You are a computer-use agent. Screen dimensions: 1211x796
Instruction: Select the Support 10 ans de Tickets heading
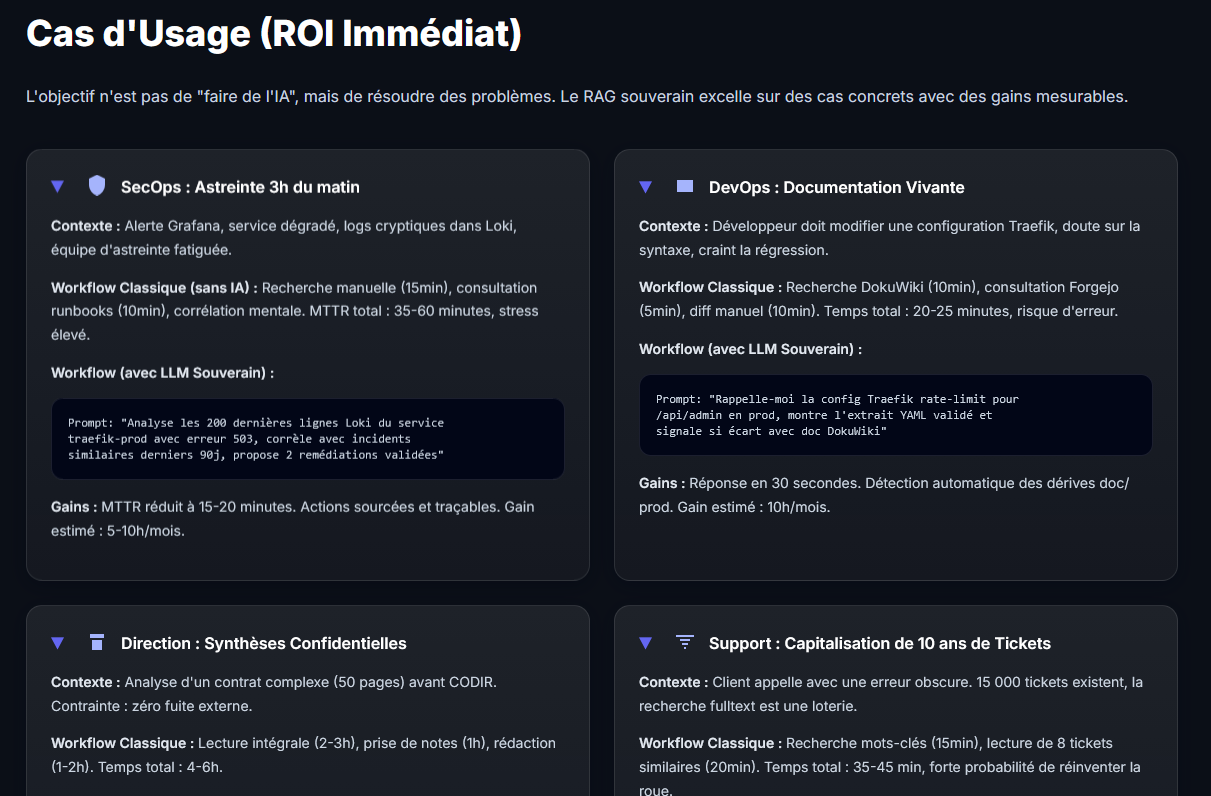[x=879, y=643]
